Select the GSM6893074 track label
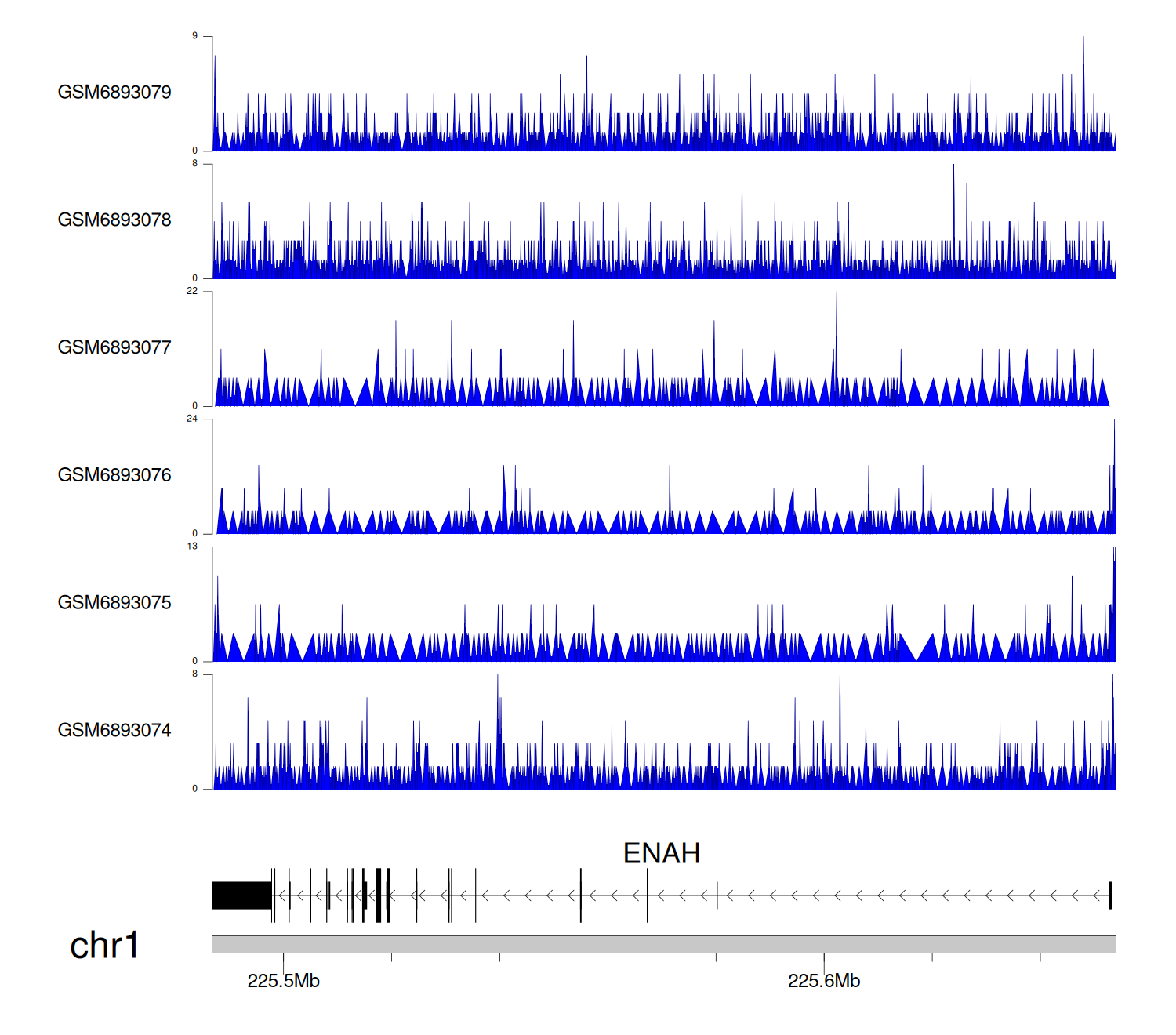 pyautogui.click(x=114, y=731)
